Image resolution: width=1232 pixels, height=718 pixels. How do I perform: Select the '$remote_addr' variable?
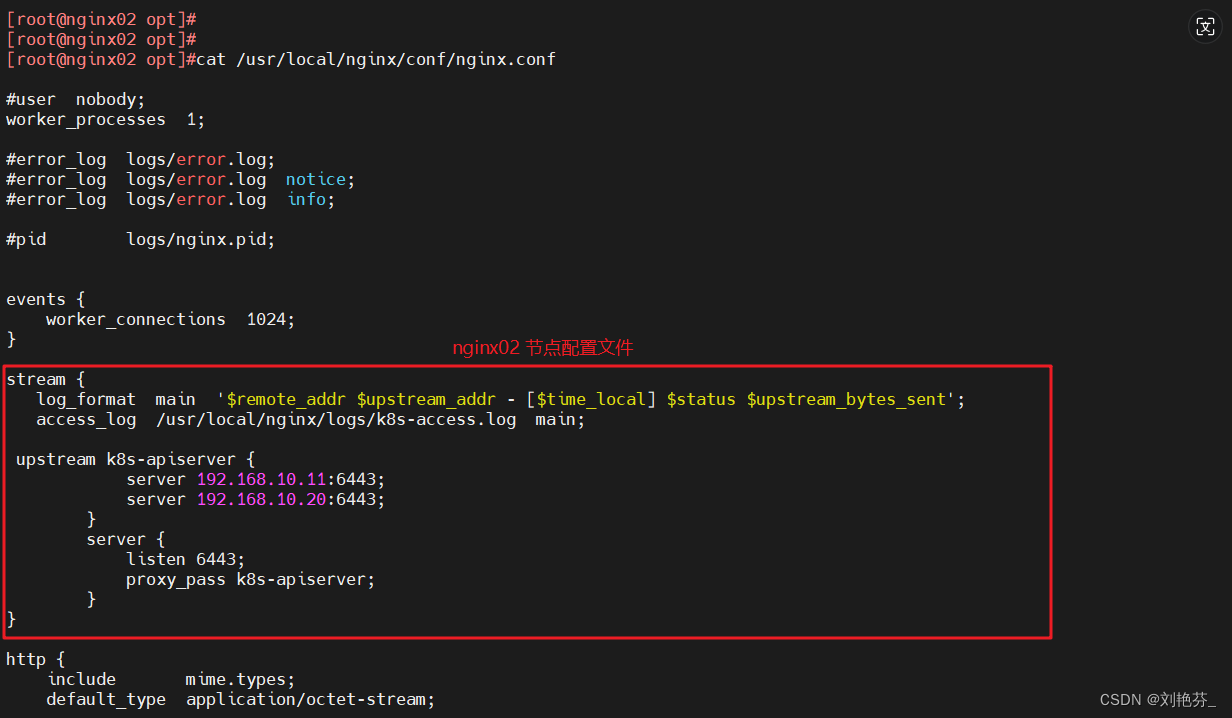pos(286,400)
